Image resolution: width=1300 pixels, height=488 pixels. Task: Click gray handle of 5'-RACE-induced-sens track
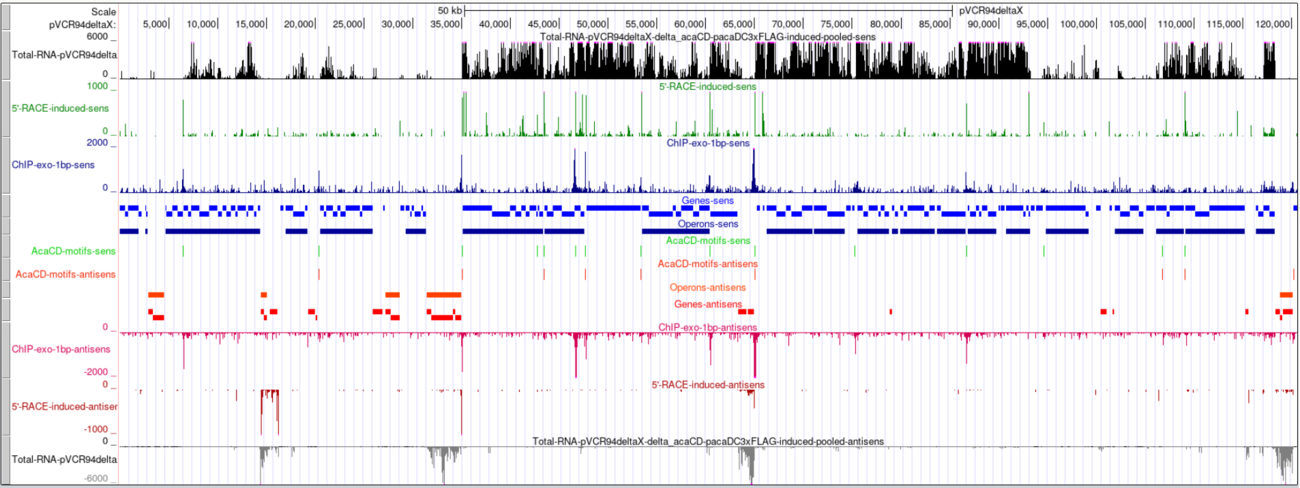(x=5, y=109)
